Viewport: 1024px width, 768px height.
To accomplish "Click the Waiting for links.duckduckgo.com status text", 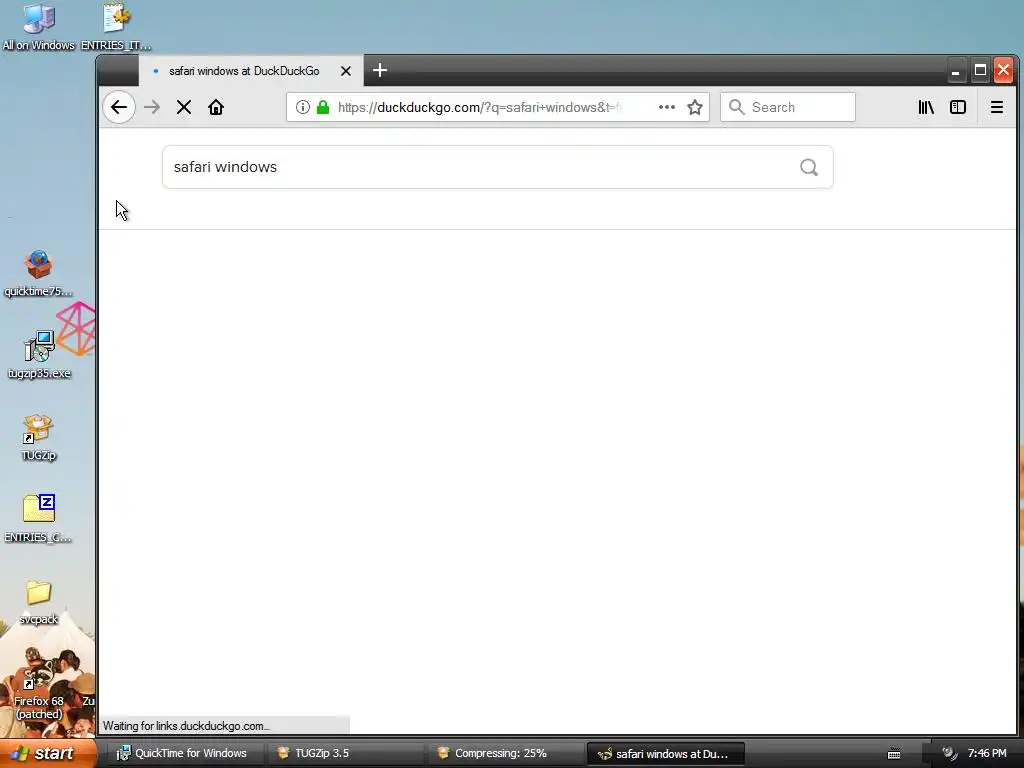I will click(186, 726).
